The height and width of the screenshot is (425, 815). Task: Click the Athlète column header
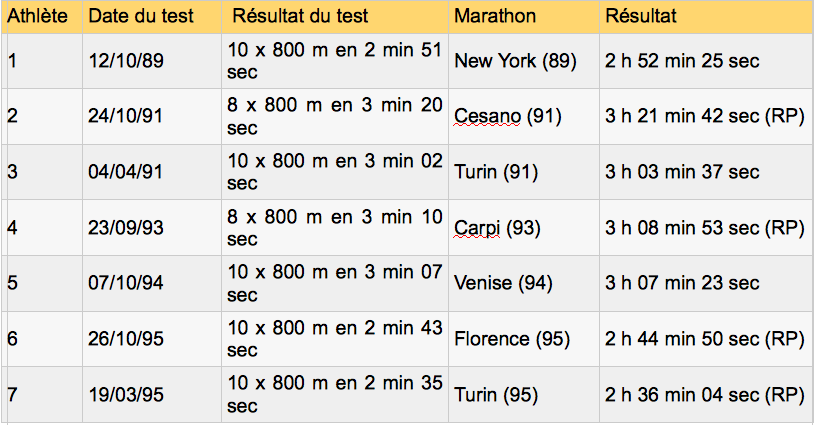pos(38,17)
